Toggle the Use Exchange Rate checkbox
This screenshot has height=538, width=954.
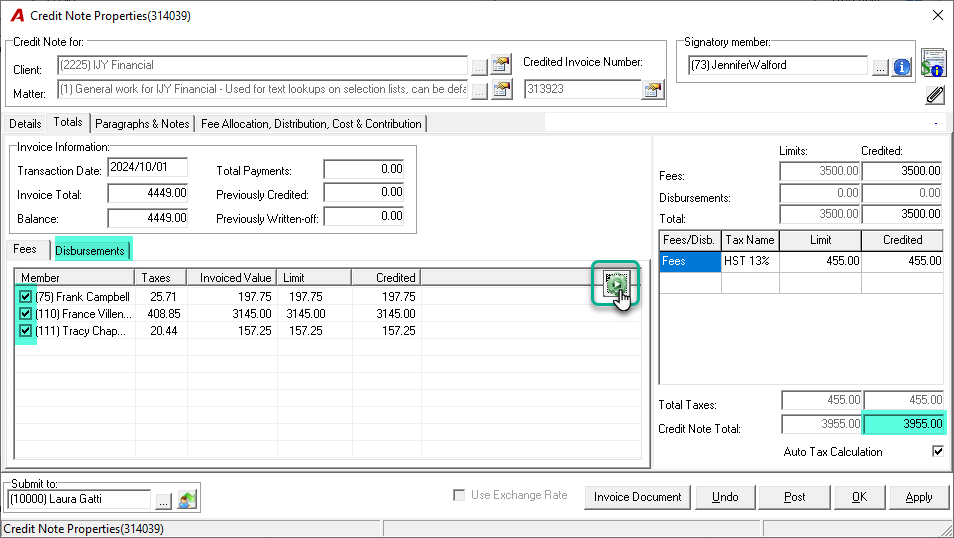click(x=459, y=495)
